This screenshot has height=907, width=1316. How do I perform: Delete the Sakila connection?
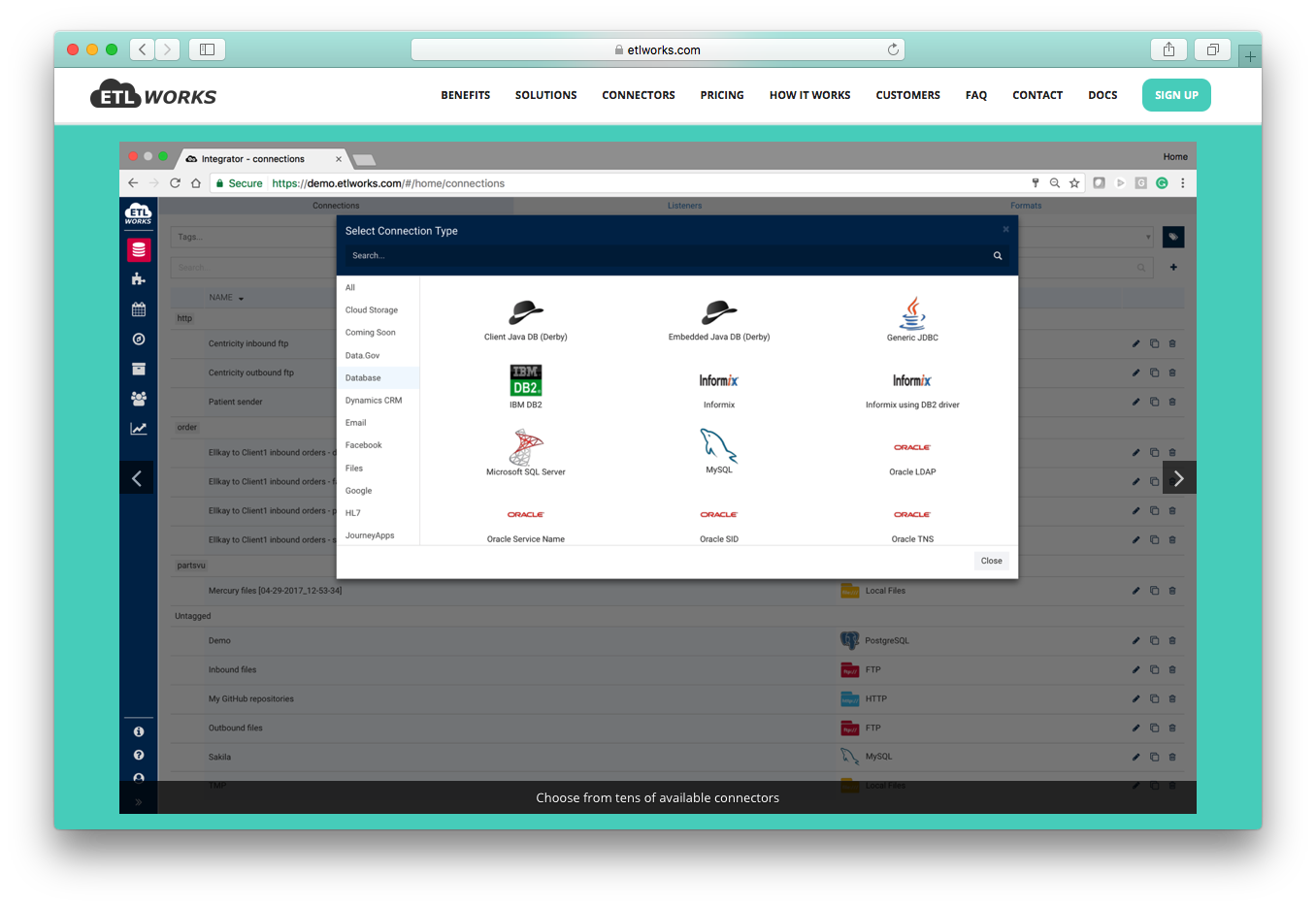coord(1172,757)
